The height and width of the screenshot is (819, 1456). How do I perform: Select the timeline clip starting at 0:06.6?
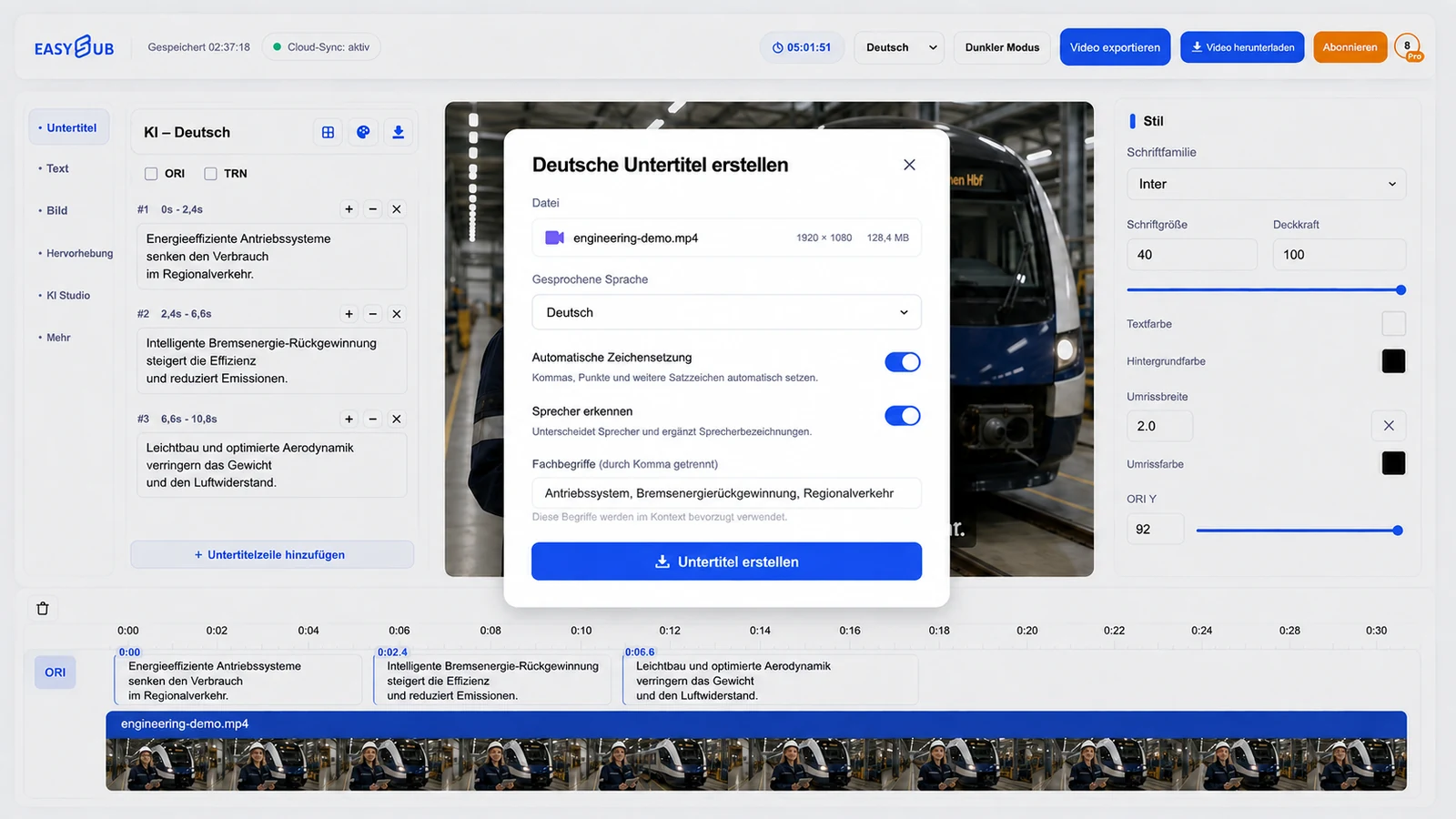point(771,680)
